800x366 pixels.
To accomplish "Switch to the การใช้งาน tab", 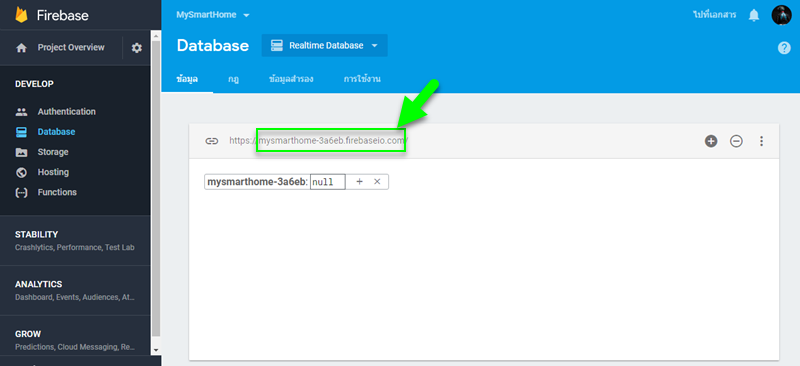I will (x=362, y=79).
